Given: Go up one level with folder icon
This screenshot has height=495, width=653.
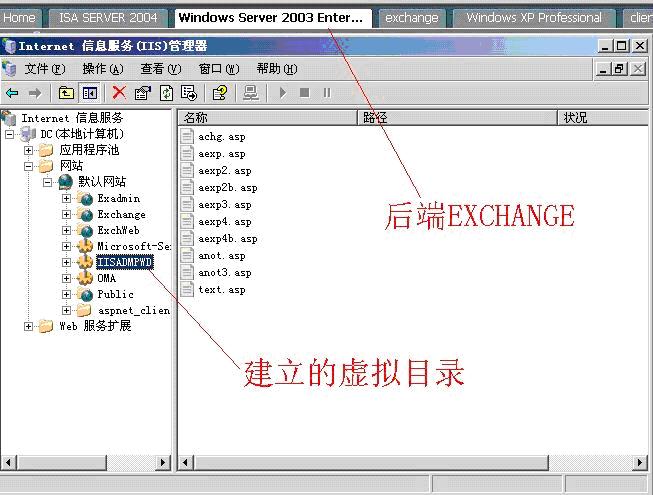Looking at the screenshot, I should 66,93.
